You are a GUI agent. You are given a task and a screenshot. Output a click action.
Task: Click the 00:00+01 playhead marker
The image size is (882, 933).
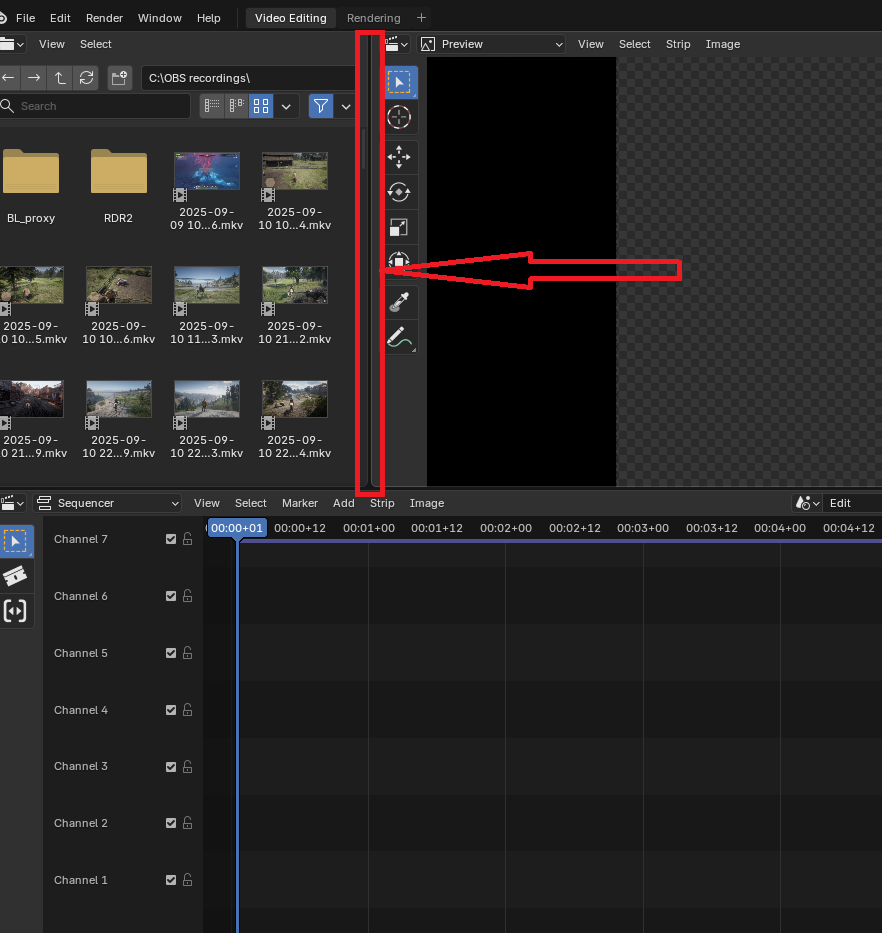[237, 528]
